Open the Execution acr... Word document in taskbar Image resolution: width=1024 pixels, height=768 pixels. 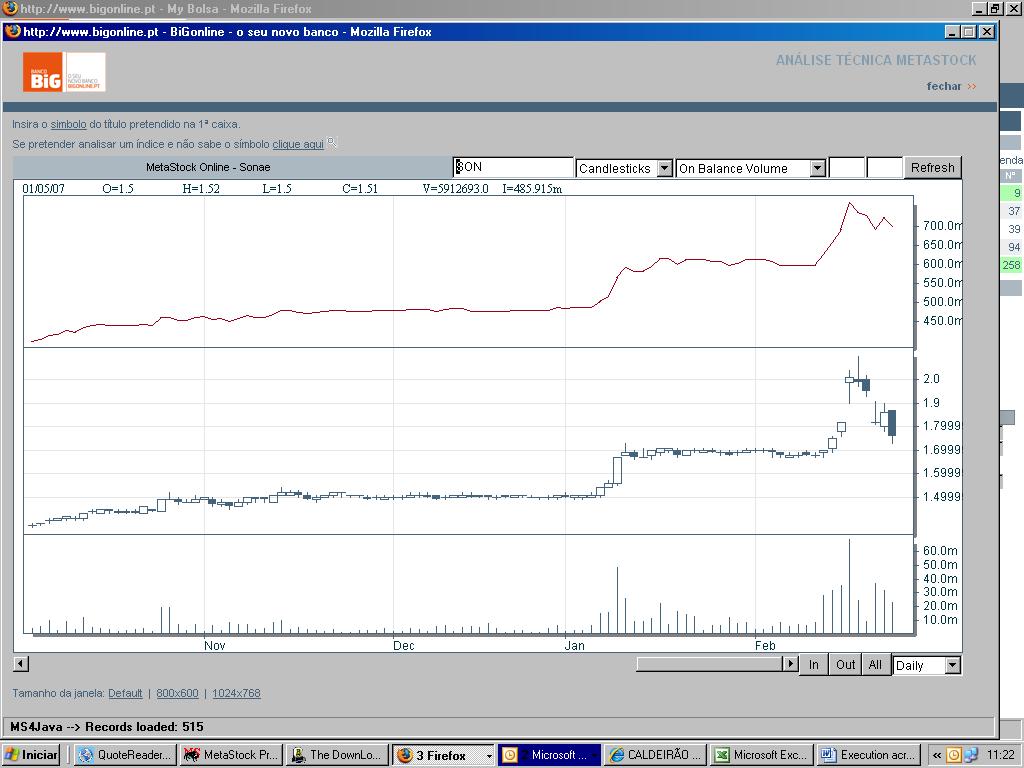coord(869,755)
